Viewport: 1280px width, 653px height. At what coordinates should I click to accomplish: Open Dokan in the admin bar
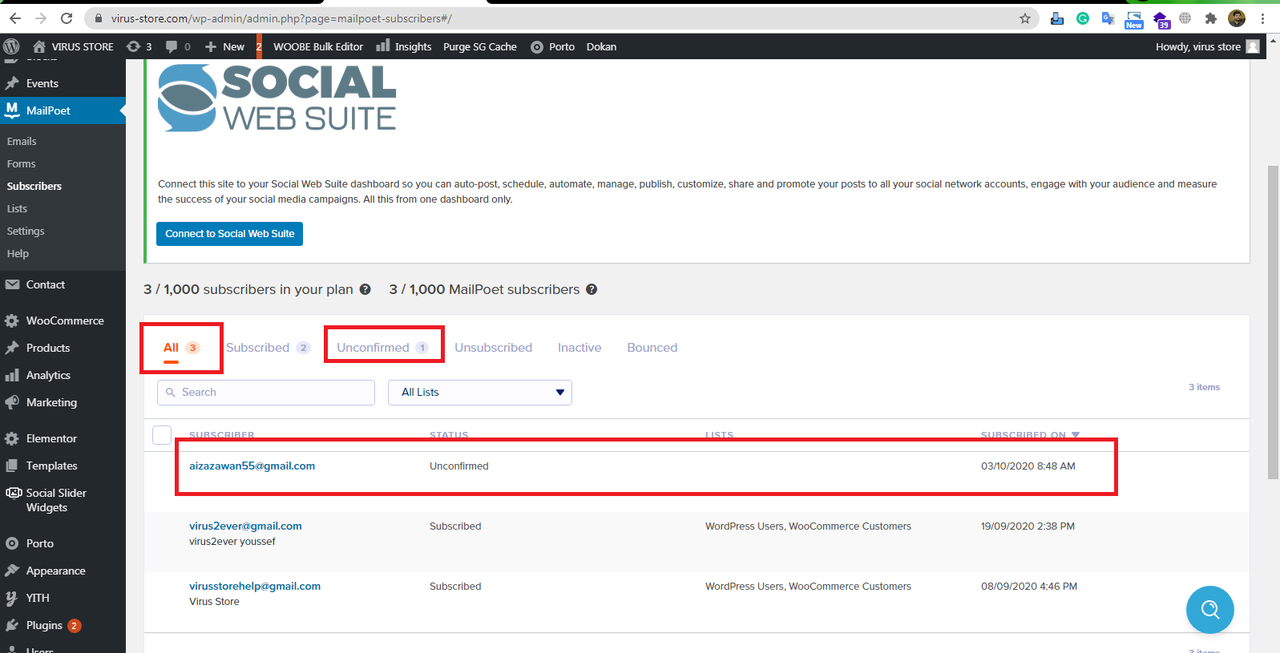coord(601,46)
